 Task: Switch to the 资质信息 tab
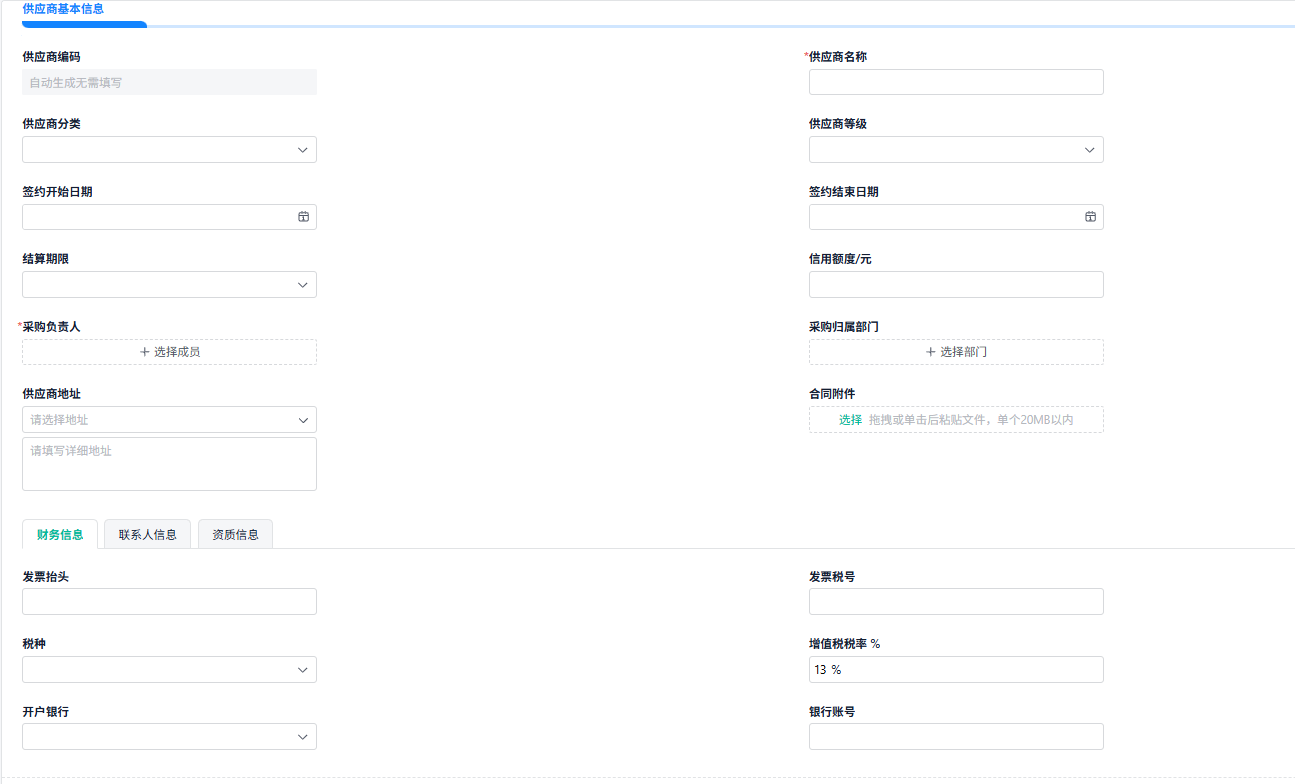click(x=235, y=535)
